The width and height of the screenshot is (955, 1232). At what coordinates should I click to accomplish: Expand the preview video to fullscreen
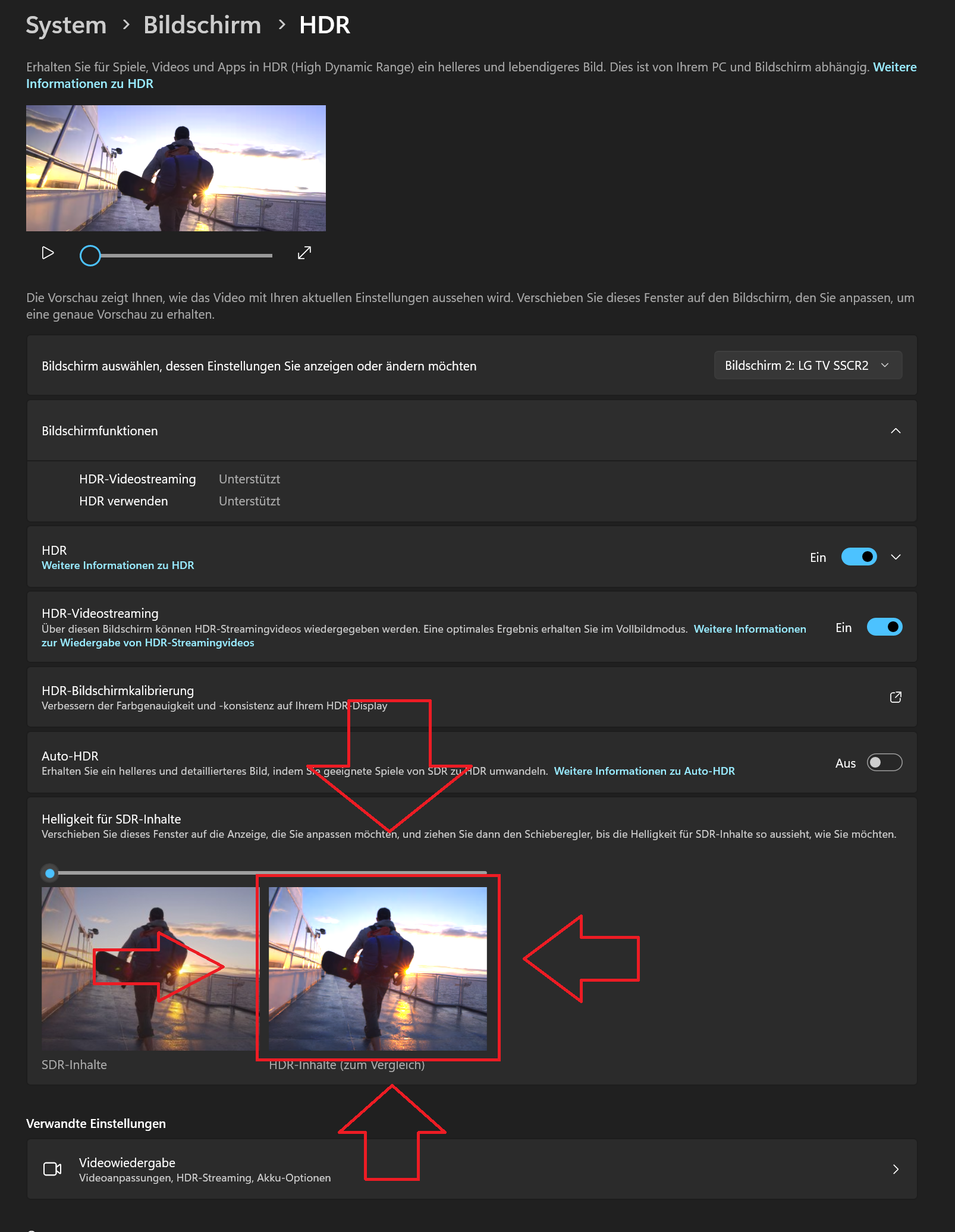point(304,253)
